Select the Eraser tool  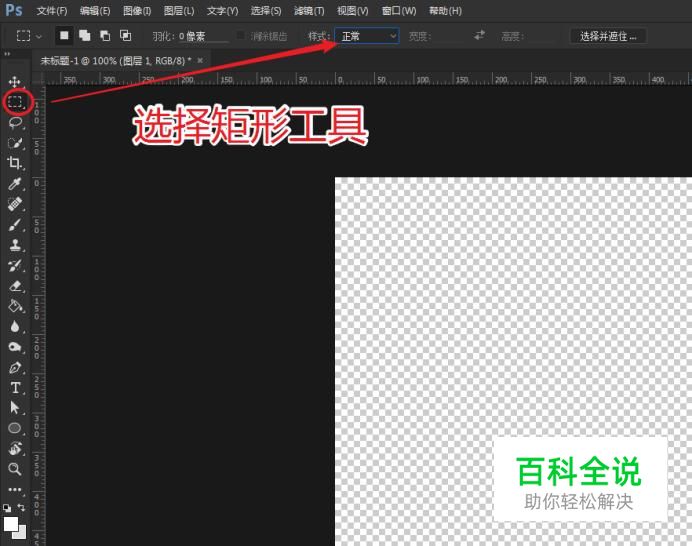[15, 286]
